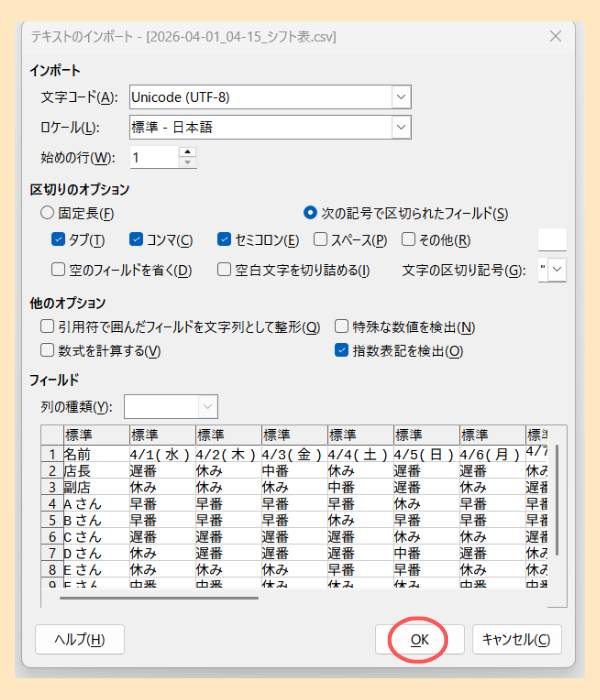Click row number 5 in preview table

pyautogui.click(x=52, y=521)
